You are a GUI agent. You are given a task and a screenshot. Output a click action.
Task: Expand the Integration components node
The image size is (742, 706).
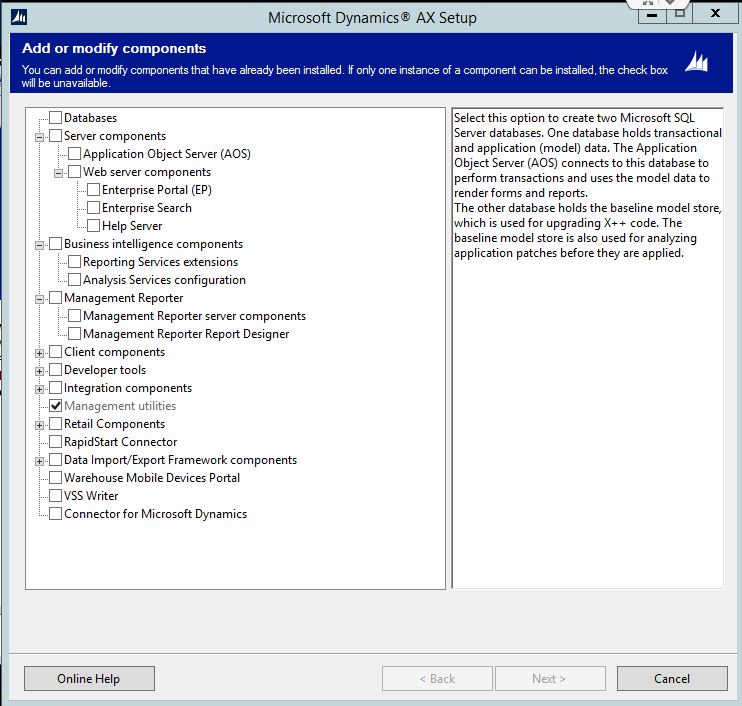coord(39,389)
